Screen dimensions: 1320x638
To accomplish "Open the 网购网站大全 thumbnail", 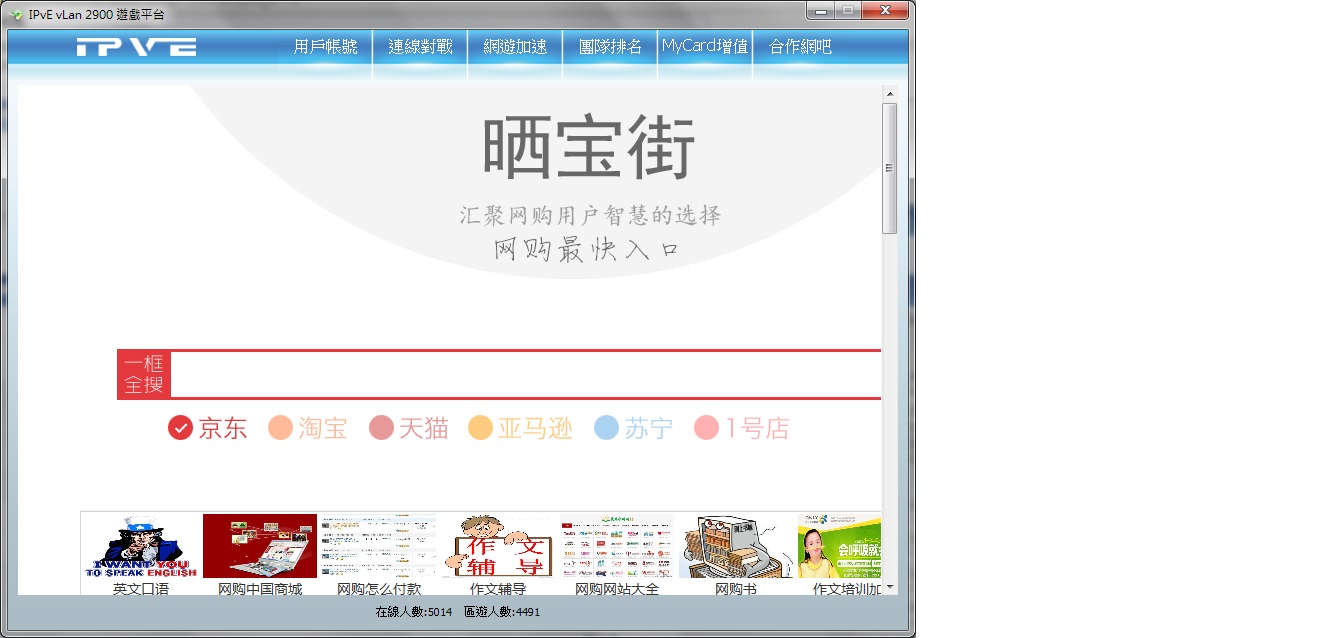I will (x=617, y=546).
